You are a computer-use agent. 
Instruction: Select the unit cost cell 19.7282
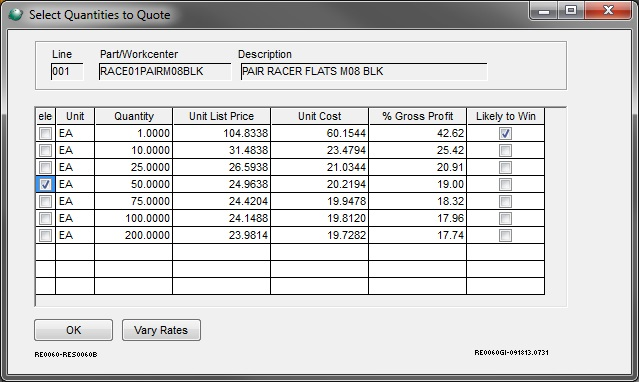(x=320, y=235)
